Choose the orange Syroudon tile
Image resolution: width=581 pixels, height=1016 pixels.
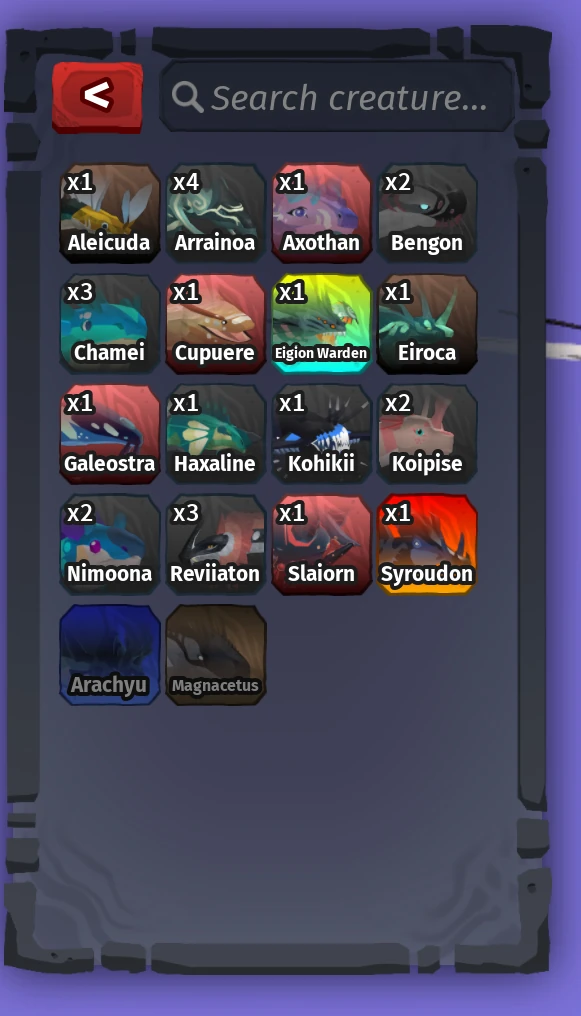click(x=427, y=544)
